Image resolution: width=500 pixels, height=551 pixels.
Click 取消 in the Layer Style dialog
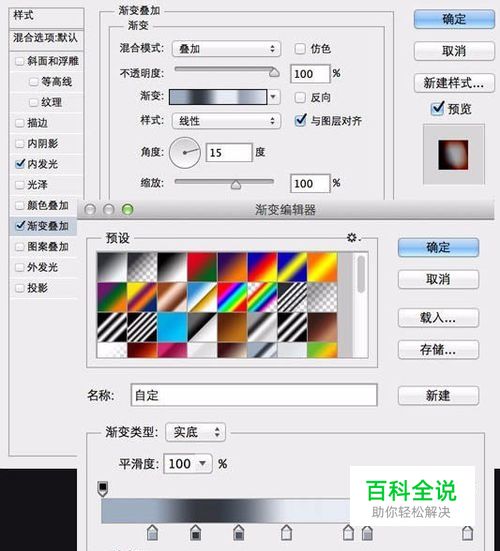point(454,51)
